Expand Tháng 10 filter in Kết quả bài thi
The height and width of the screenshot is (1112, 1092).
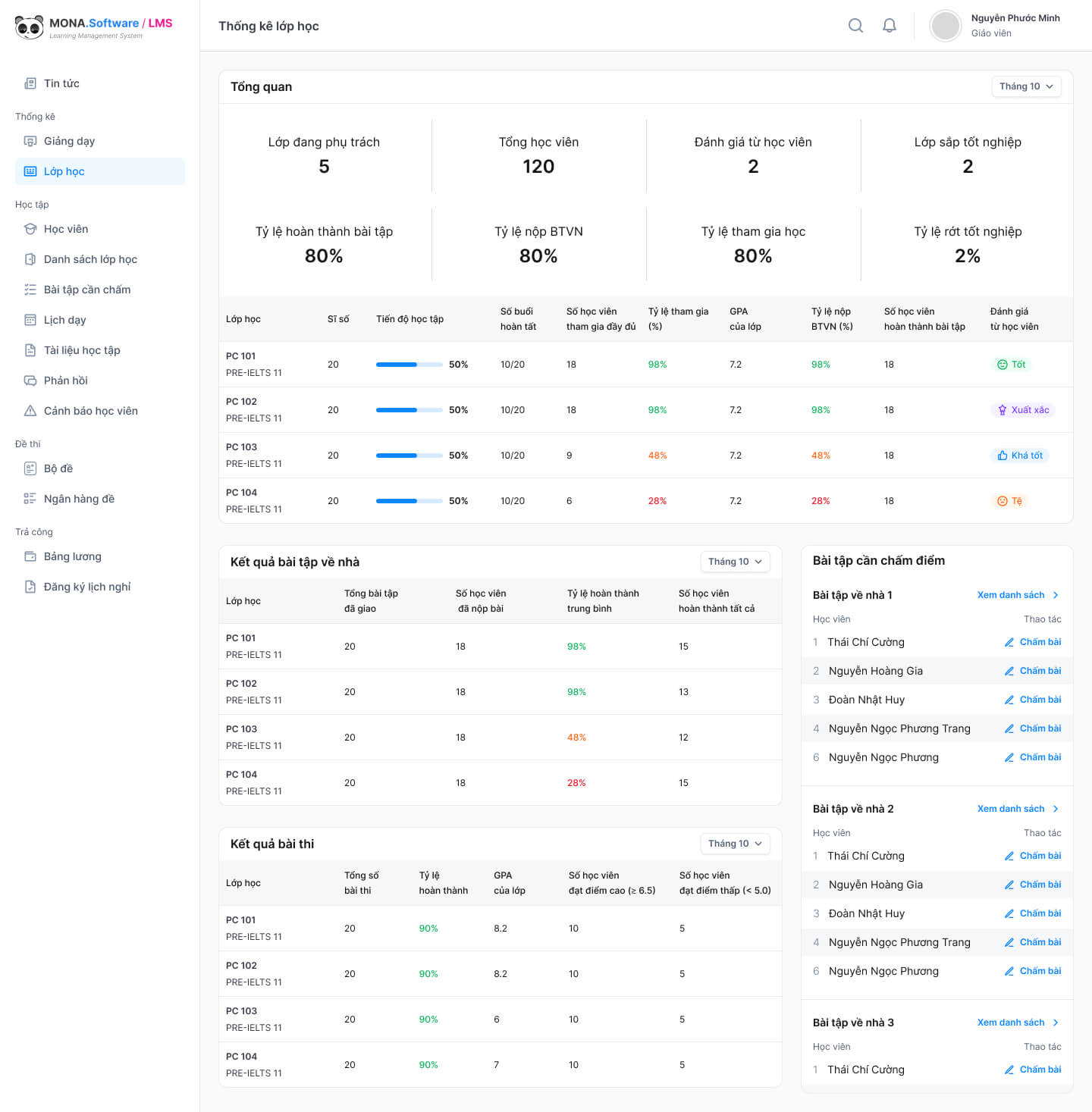coord(735,844)
